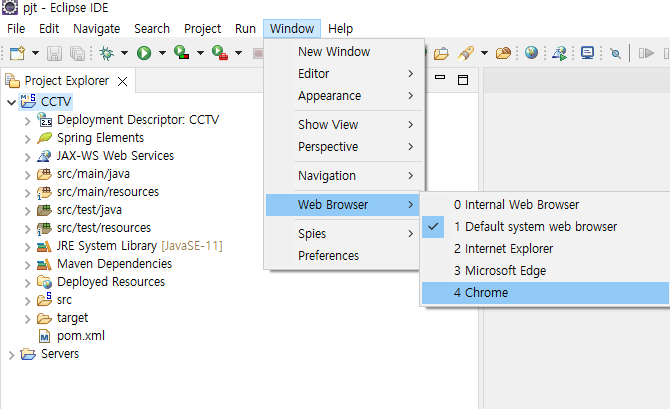This screenshot has height=409, width=670.
Task: Open the File menu
Action: pos(16,29)
